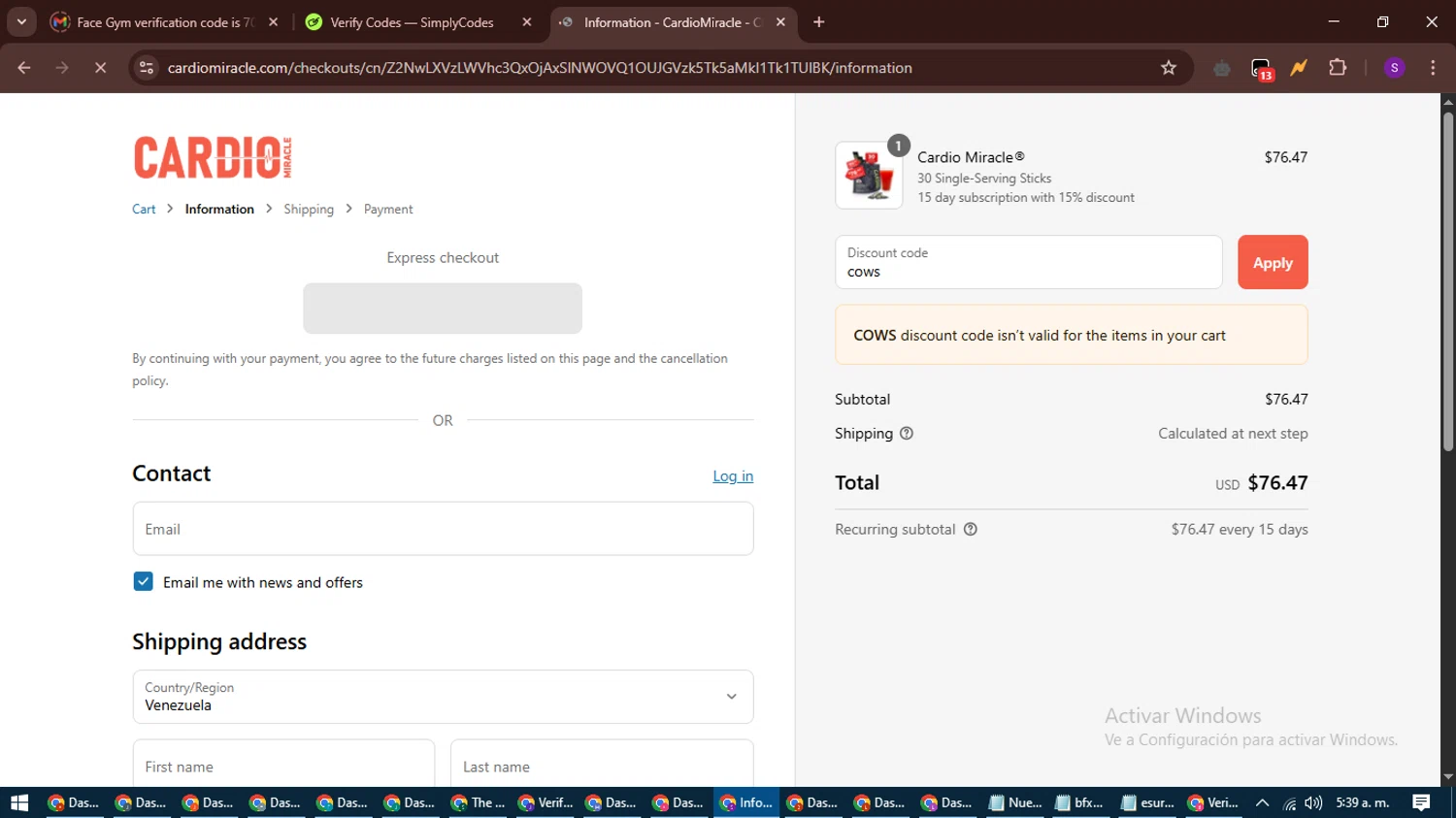Viewport: 1456px width, 818px height.
Task: Open the 'esur...' Notepad taskbar item
Action: 1147,802
